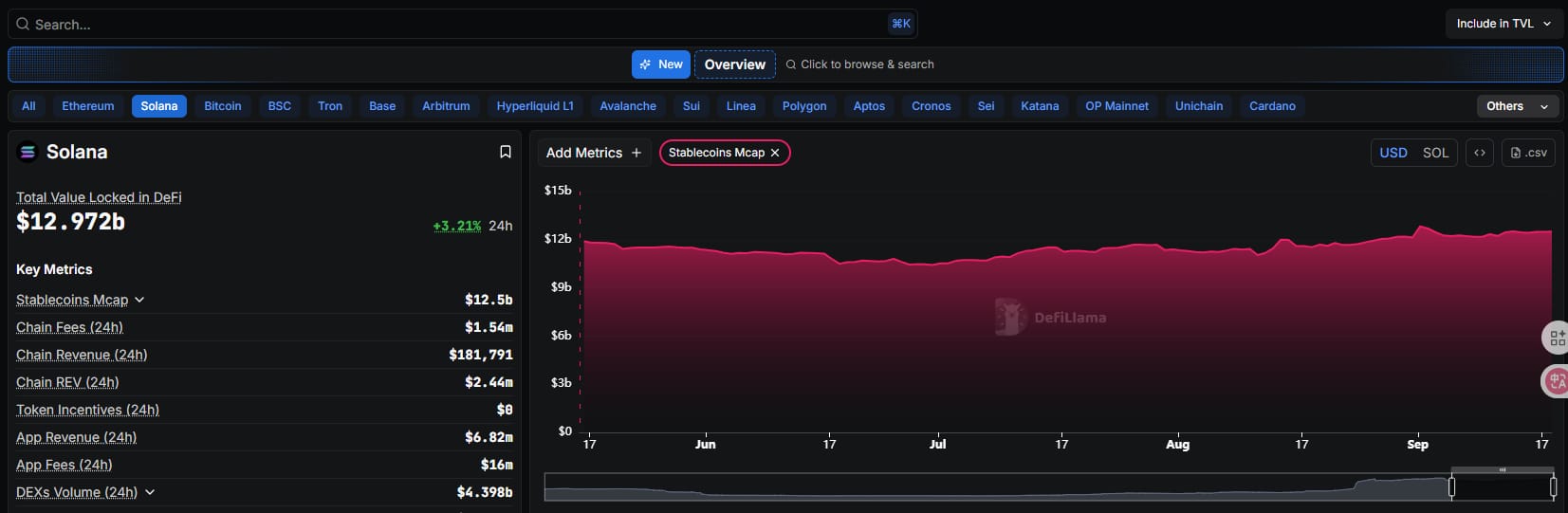Click the active Solana chain tab

[159, 106]
